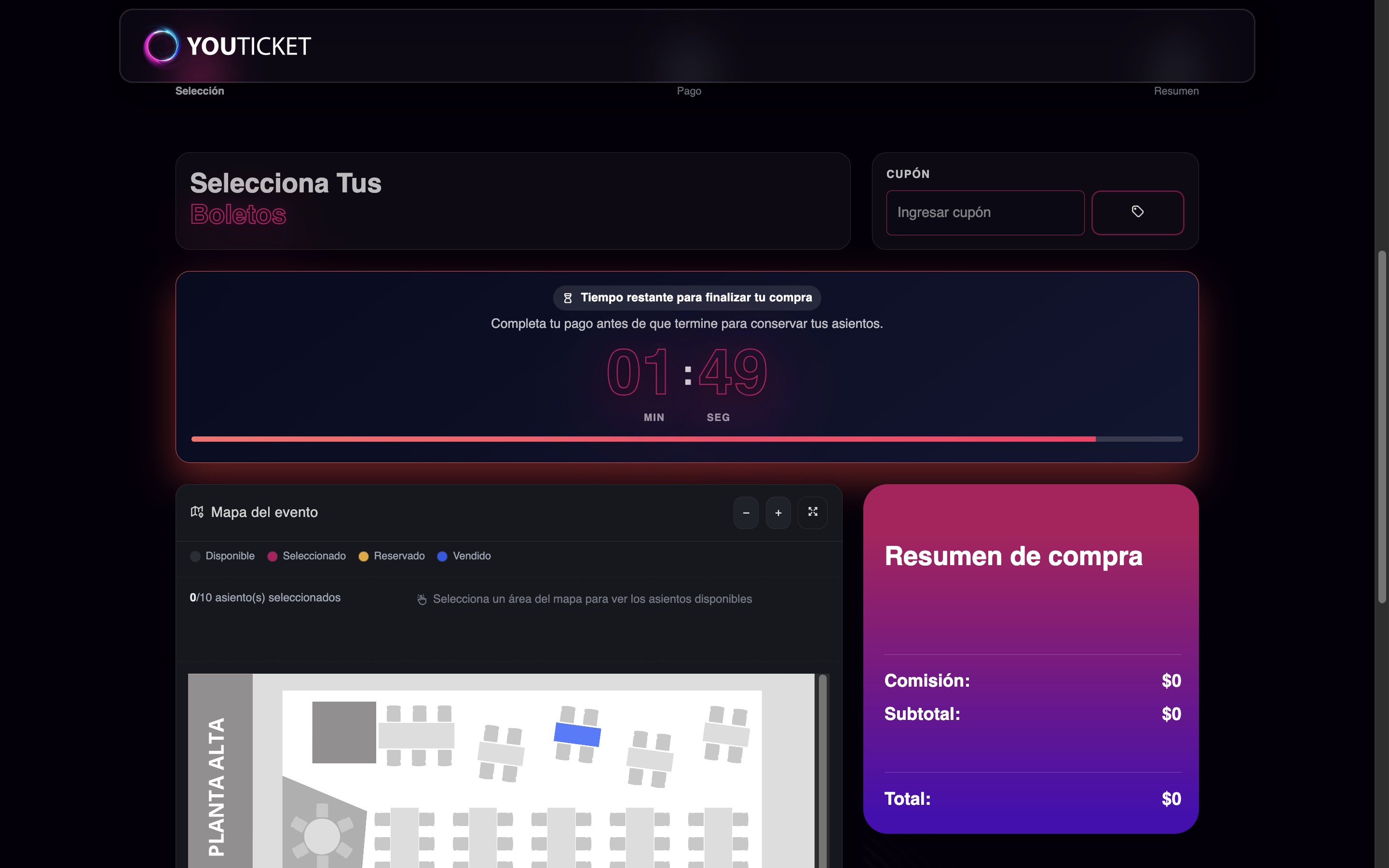Click the Vendido legend label
The width and height of the screenshot is (1389, 868).
(x=472, y=556)
